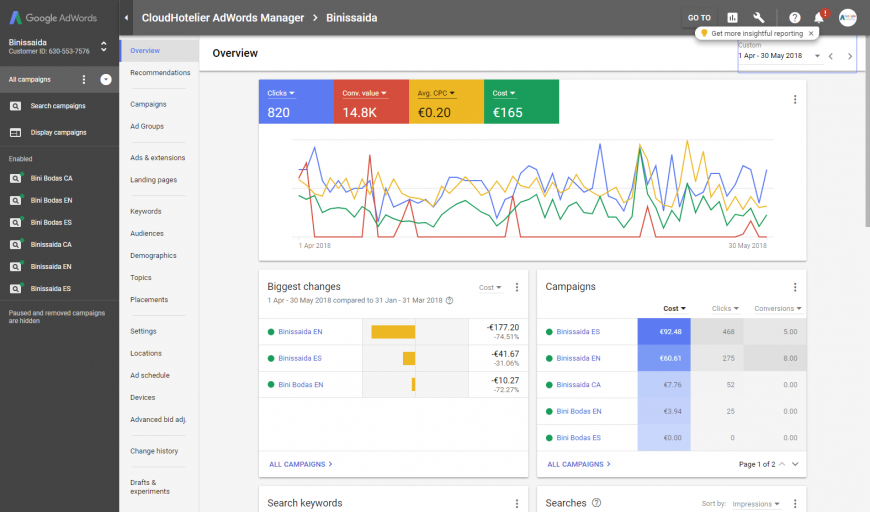Click the page vertical scrollbar
This screenshot has width=870, height=512.
click(x=867, y=133)
